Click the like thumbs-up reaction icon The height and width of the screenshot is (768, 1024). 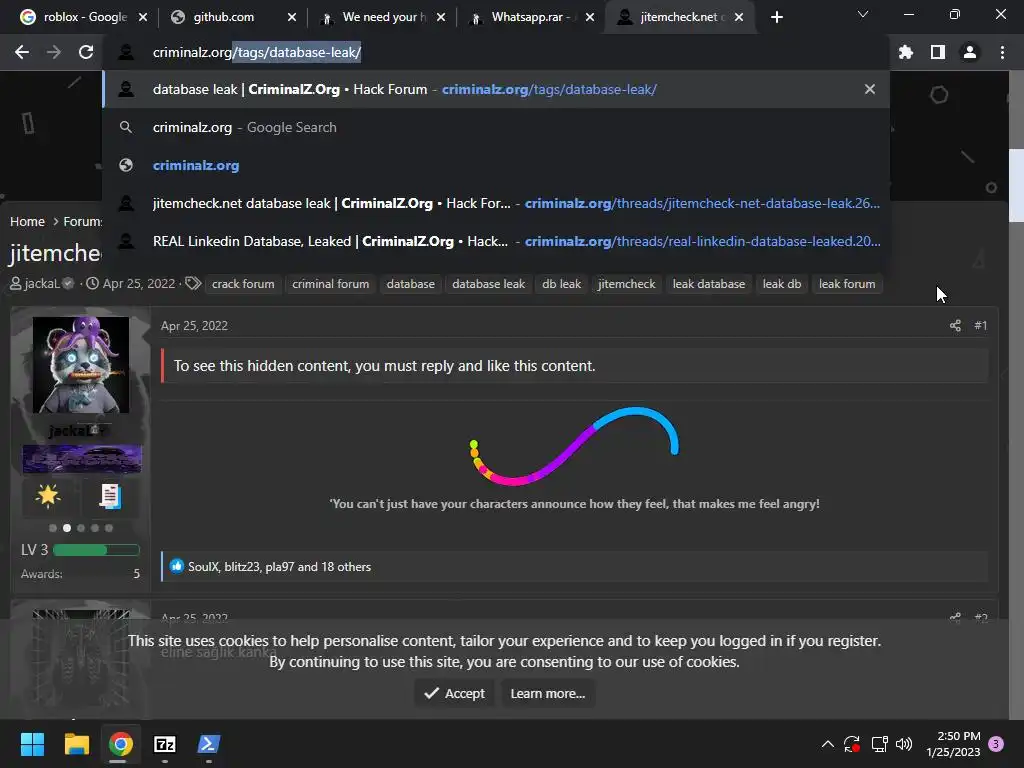click(176, 566)
